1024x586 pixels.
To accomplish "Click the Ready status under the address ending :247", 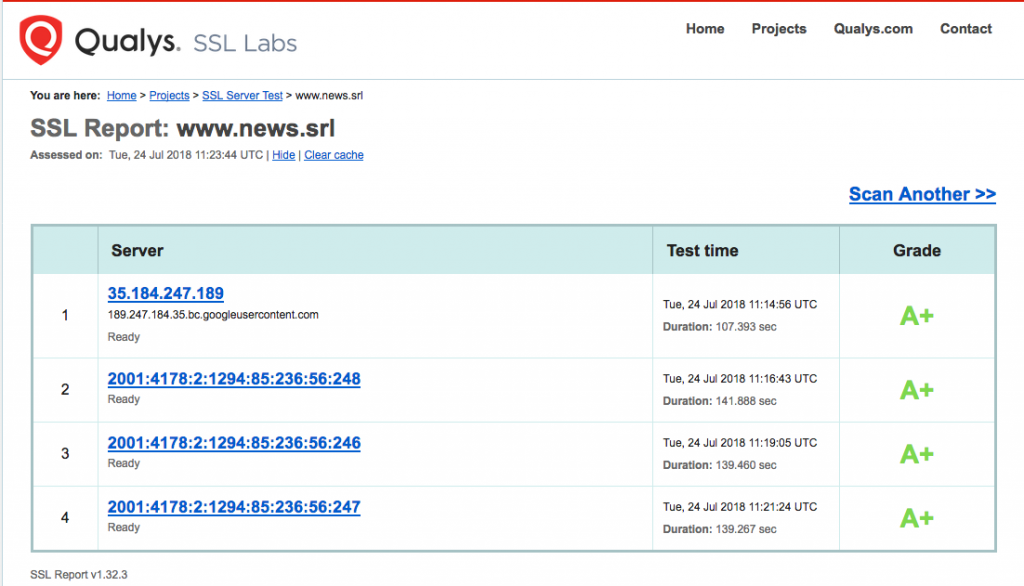I will coord(123,527).
